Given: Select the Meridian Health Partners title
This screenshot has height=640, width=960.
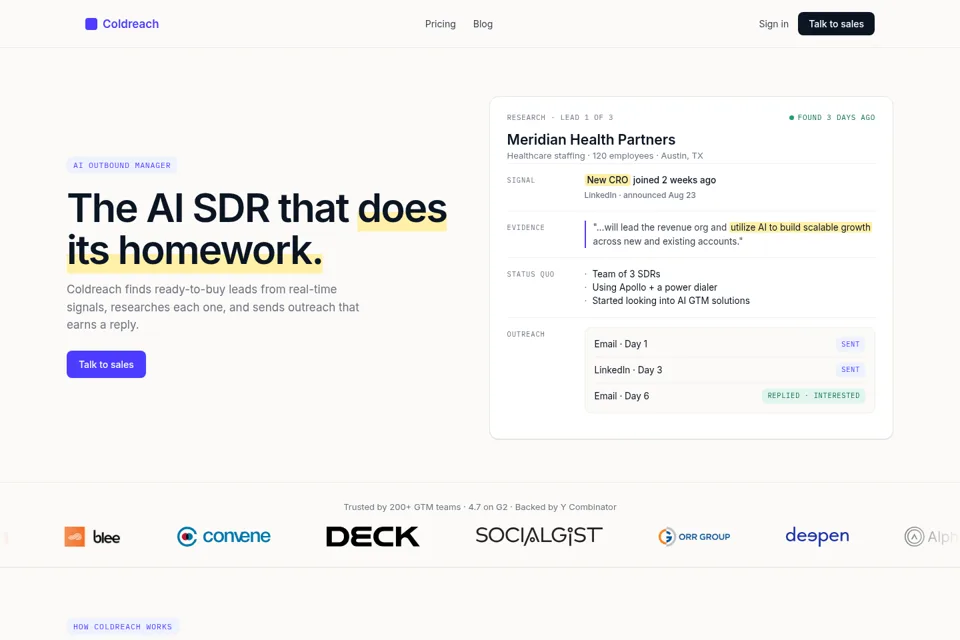Looking at the screenshot, I should (591, 140).
